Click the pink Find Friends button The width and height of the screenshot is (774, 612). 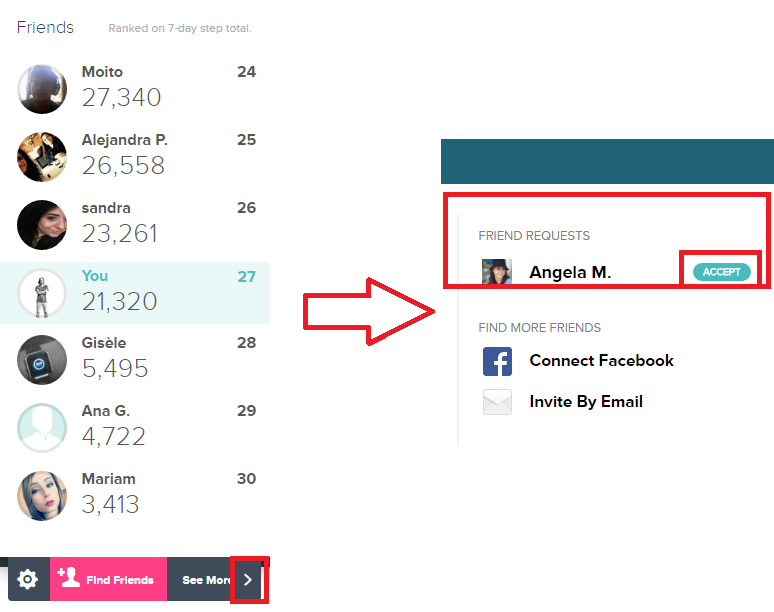(108, 579)
